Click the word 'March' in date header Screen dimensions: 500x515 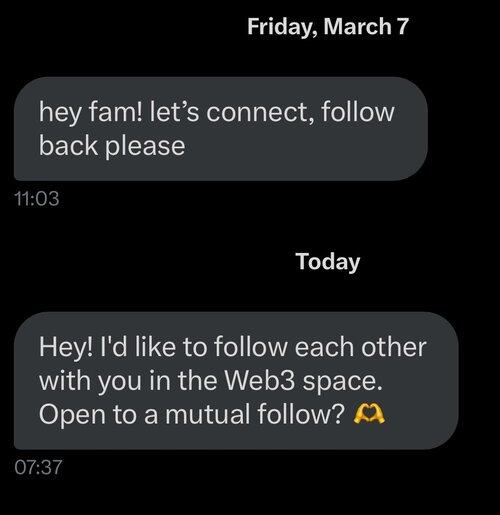(358, 26)
